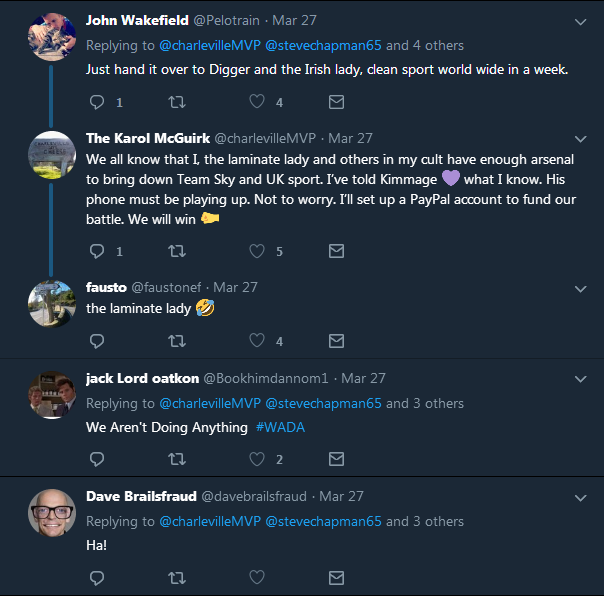Like The Karol McGuirk's PayPal tweet

pyautogui.click(x=257, y=251)
